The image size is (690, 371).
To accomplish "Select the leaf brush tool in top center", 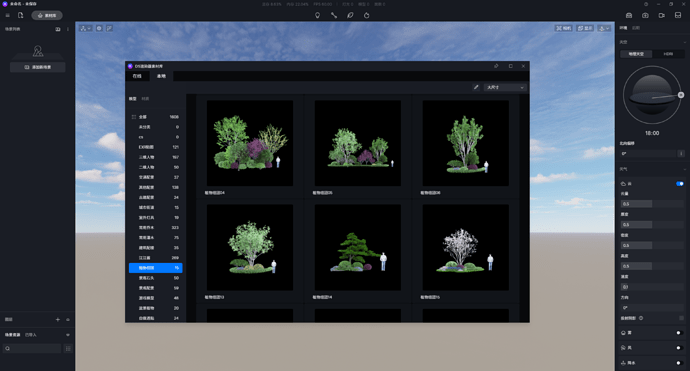I will (350, 15).
